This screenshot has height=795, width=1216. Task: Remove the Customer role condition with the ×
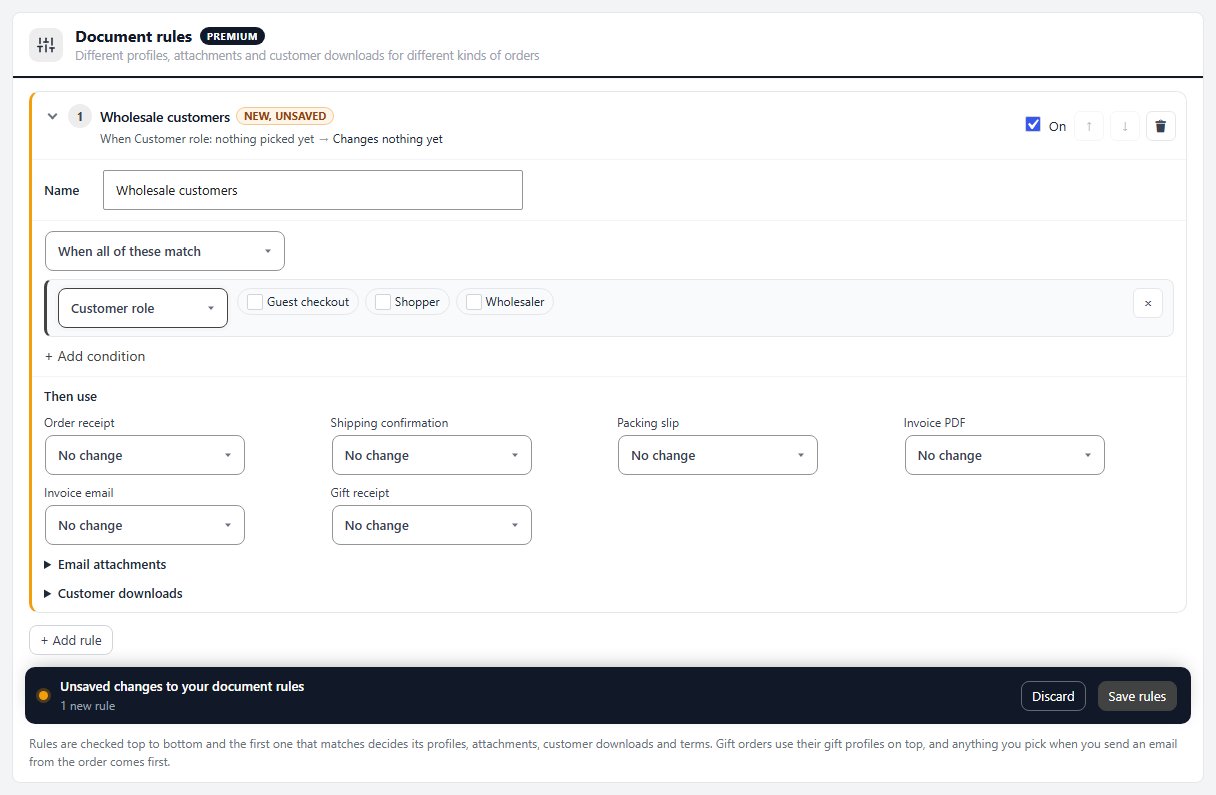(x=1148, y=303)
